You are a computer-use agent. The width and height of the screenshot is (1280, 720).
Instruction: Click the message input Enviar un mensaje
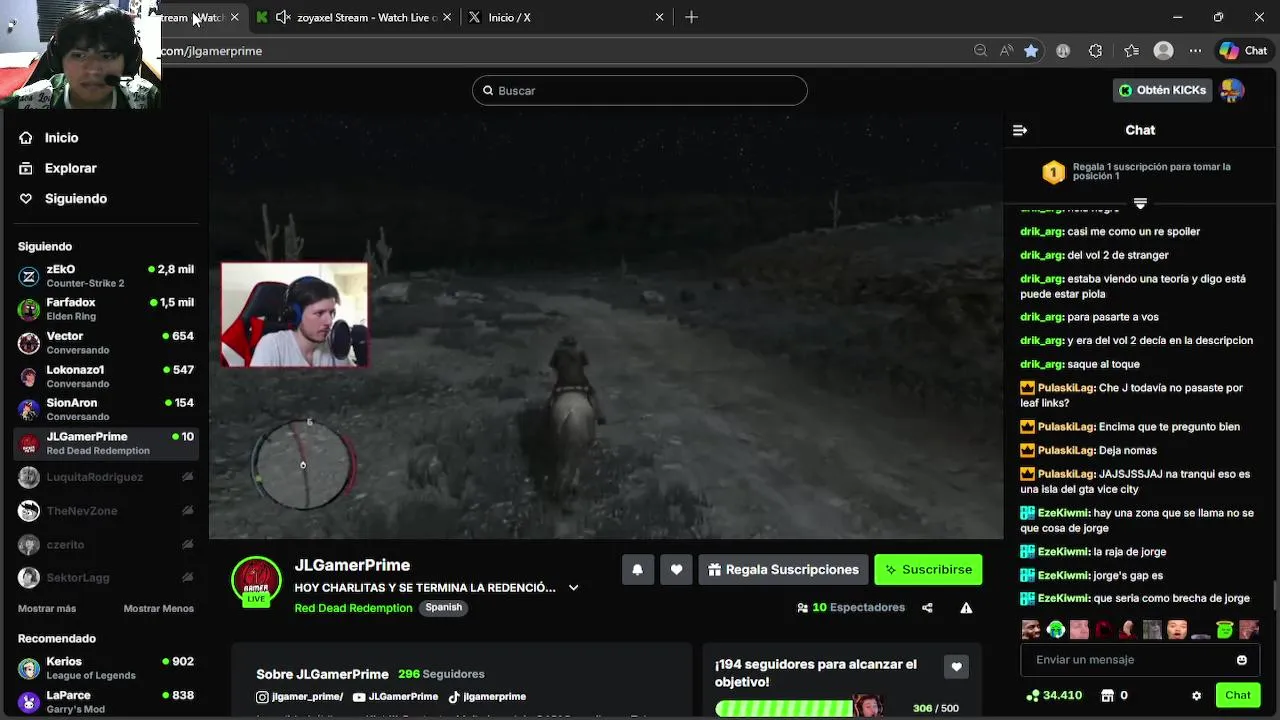pyautogui.click(x=1127, y=660)
